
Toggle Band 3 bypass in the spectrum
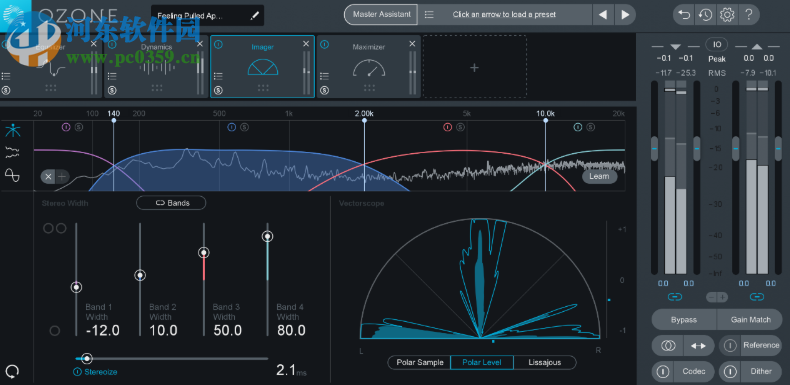pos(447,127)
